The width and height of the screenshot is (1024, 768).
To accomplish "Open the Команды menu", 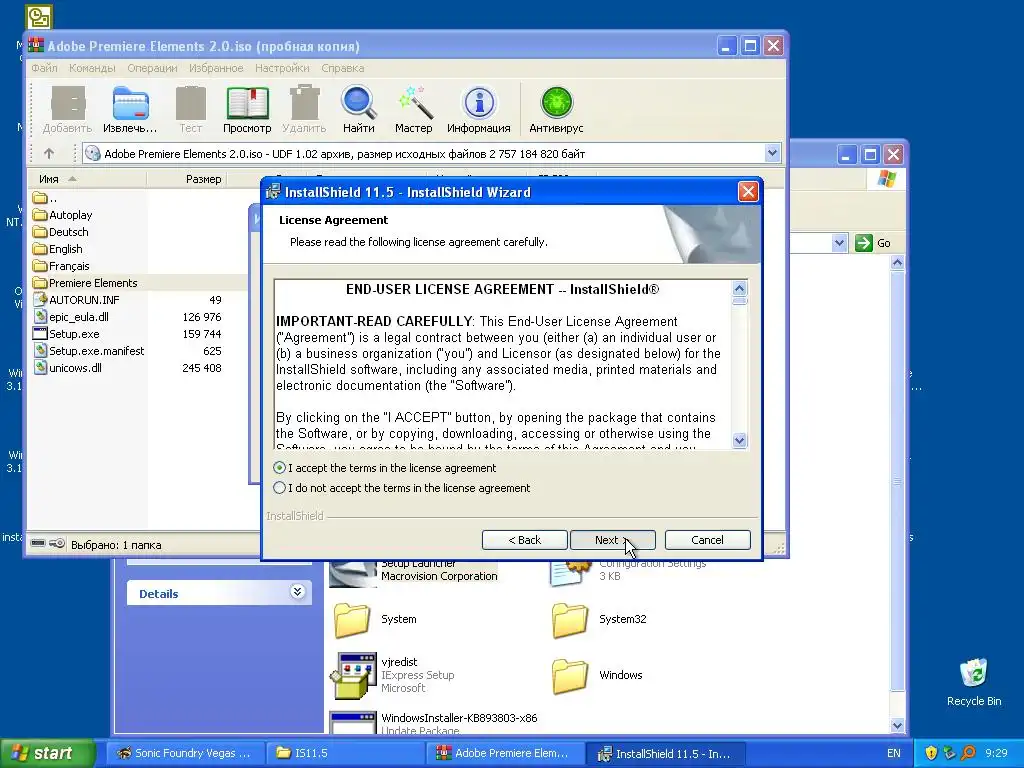I will click(92, 68).
